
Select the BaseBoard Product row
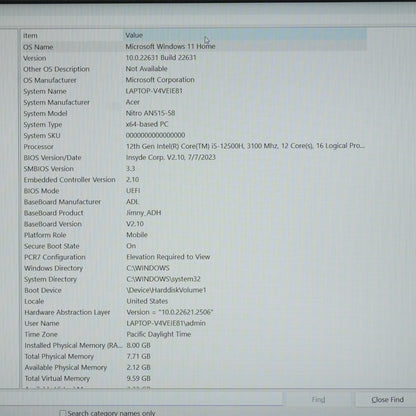(x=193, y=213)
